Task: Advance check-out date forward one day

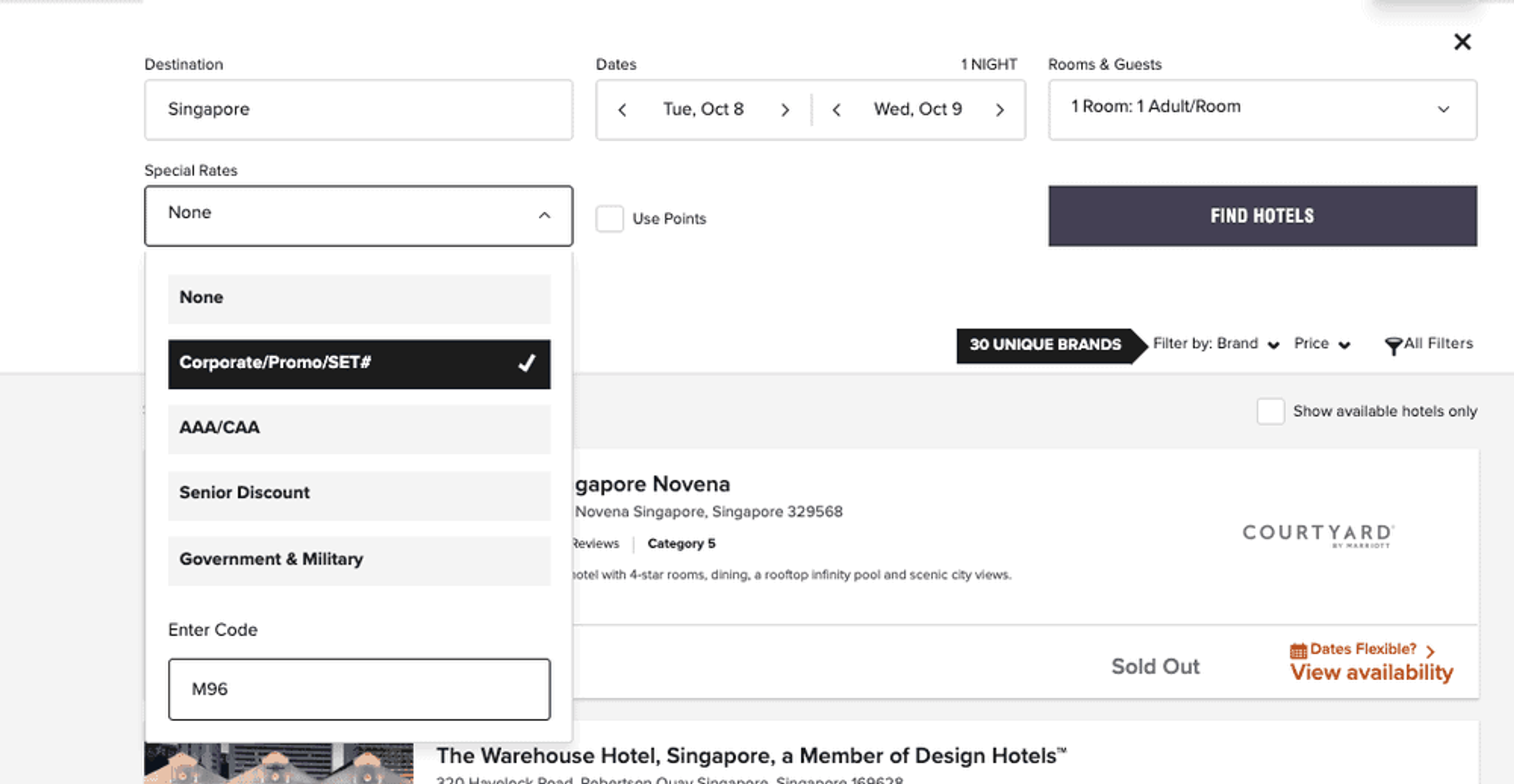Action: click(1000, 110)
